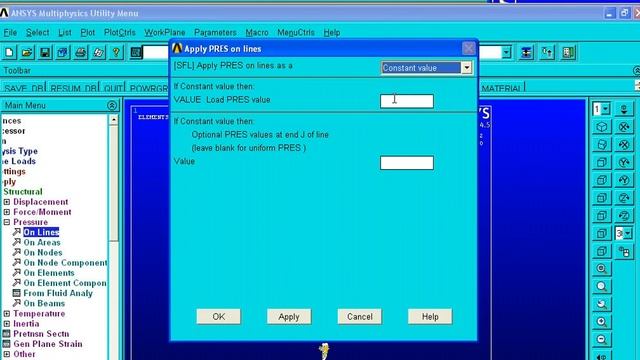Click the optional end J Value field
Image resolution: width=640 pixels, height=360 pixels.
407,163
